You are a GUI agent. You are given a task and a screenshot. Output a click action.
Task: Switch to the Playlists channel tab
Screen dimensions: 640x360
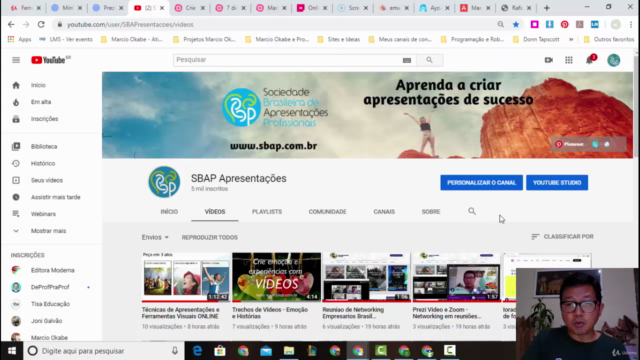pyautogui.click(x=267, y=211)
